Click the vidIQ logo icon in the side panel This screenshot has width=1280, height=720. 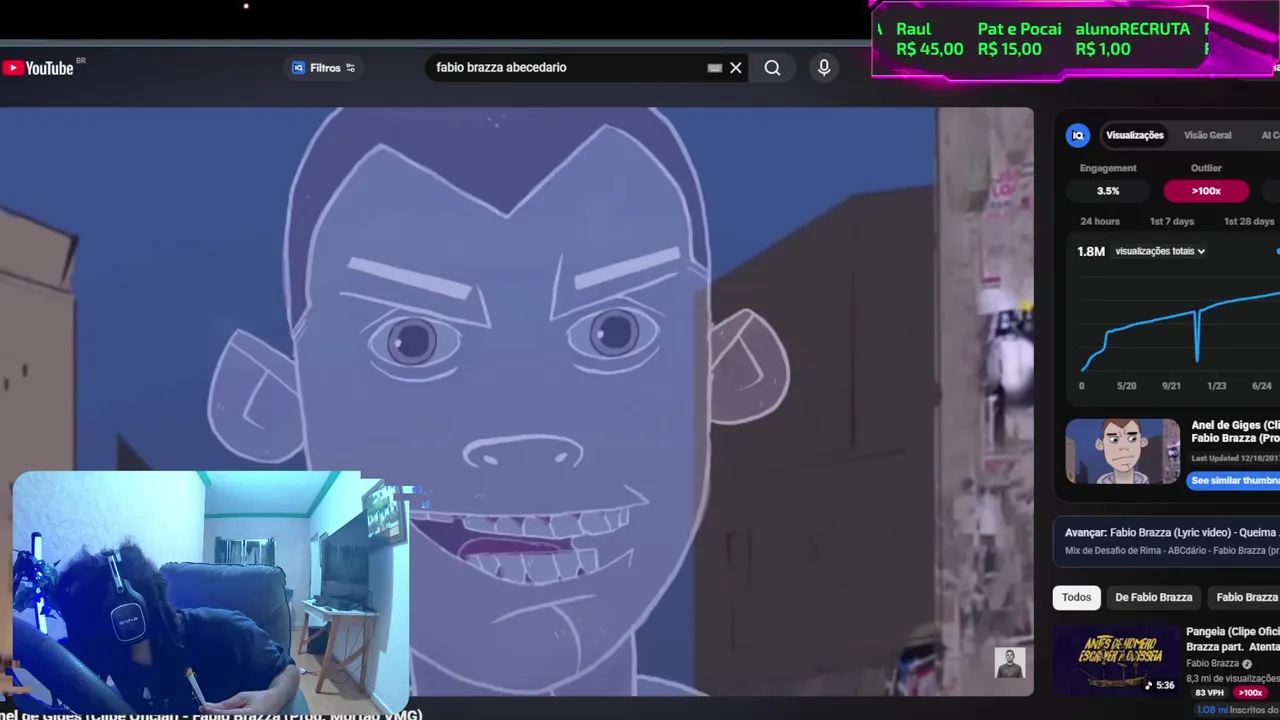click(x=1078, y=135)
